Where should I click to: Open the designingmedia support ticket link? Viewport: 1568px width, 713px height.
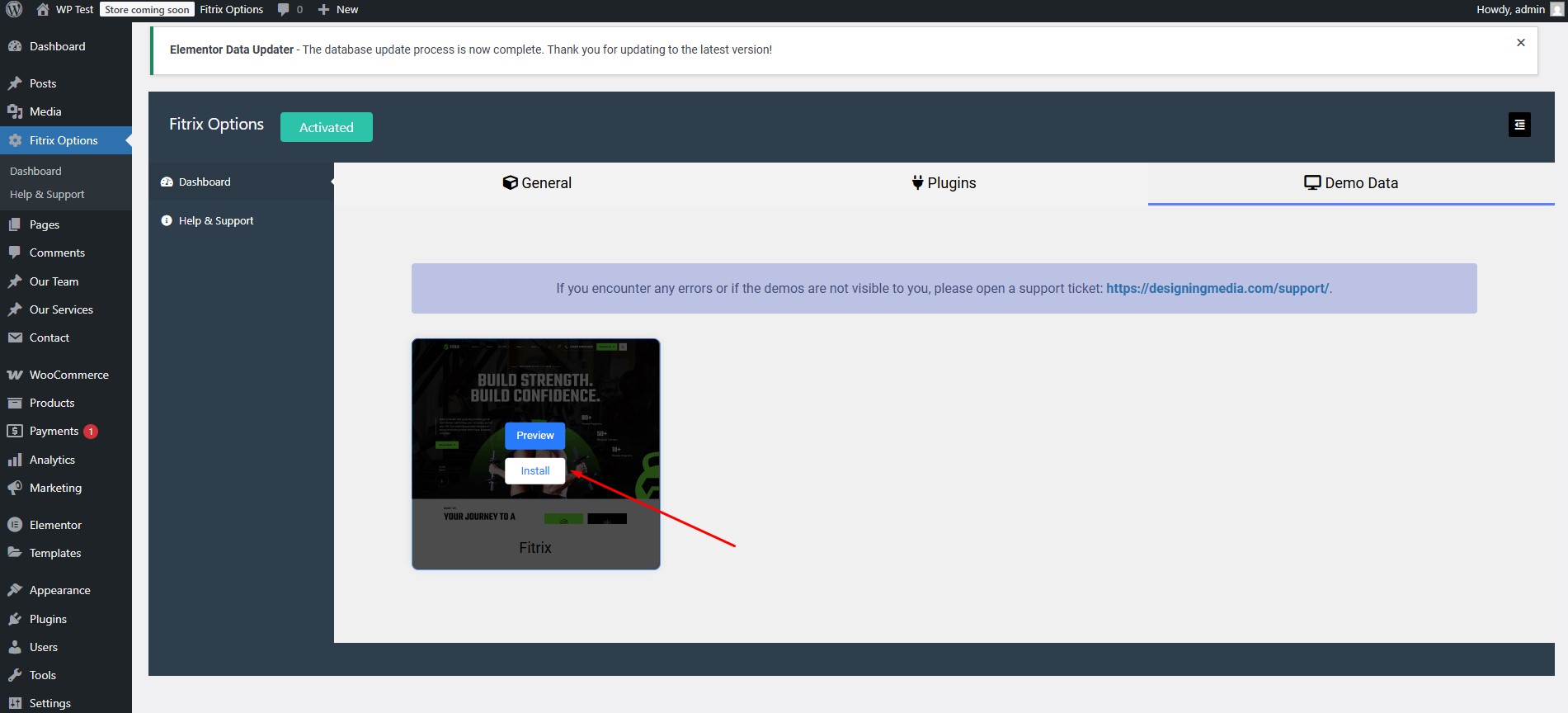(1217, 289)
